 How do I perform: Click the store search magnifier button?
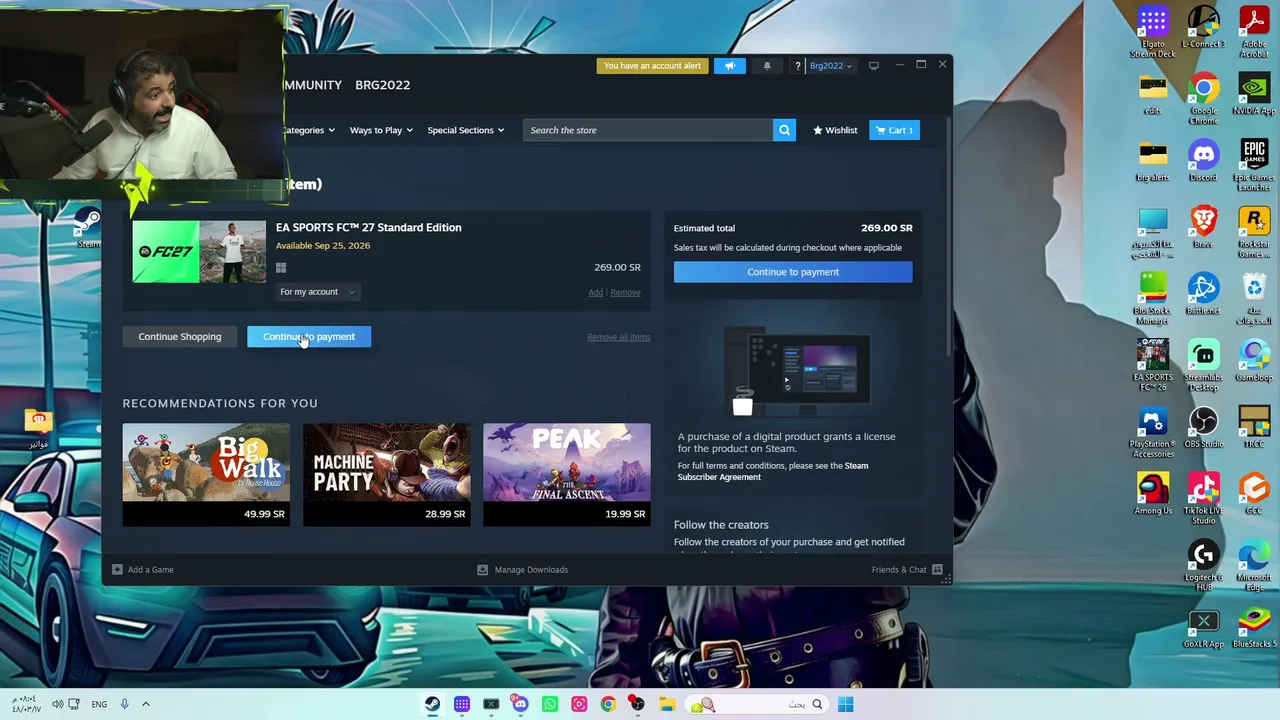[784, 130]
